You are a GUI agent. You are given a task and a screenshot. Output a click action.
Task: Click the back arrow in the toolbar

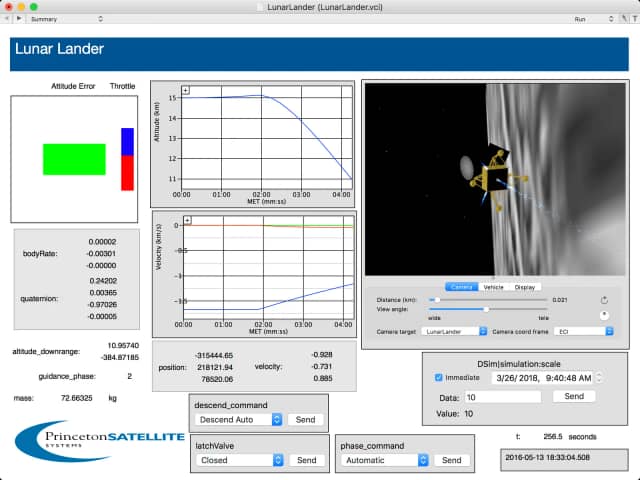(7, 19)
